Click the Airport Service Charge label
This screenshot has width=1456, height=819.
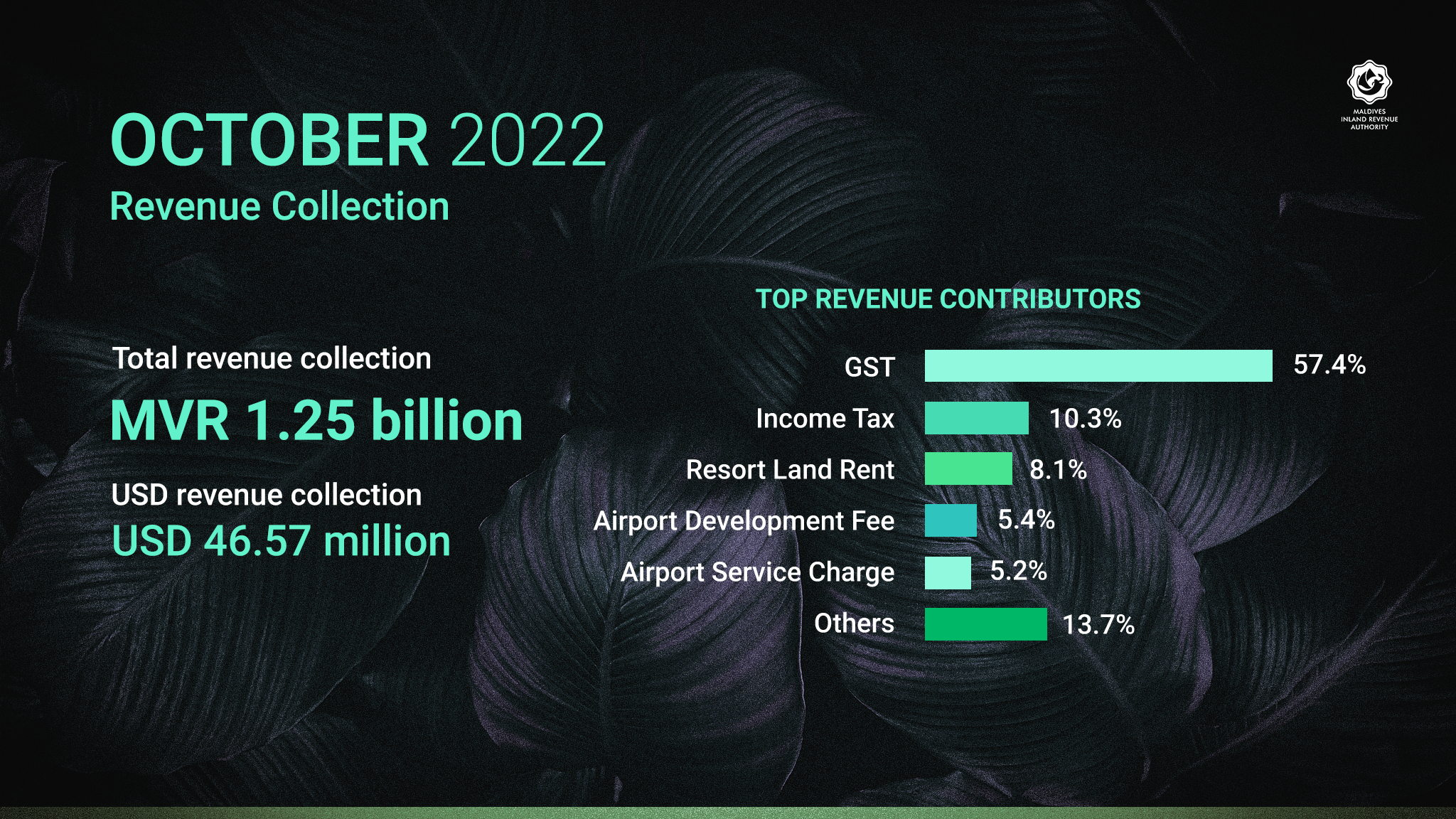[x=758, y=572]
